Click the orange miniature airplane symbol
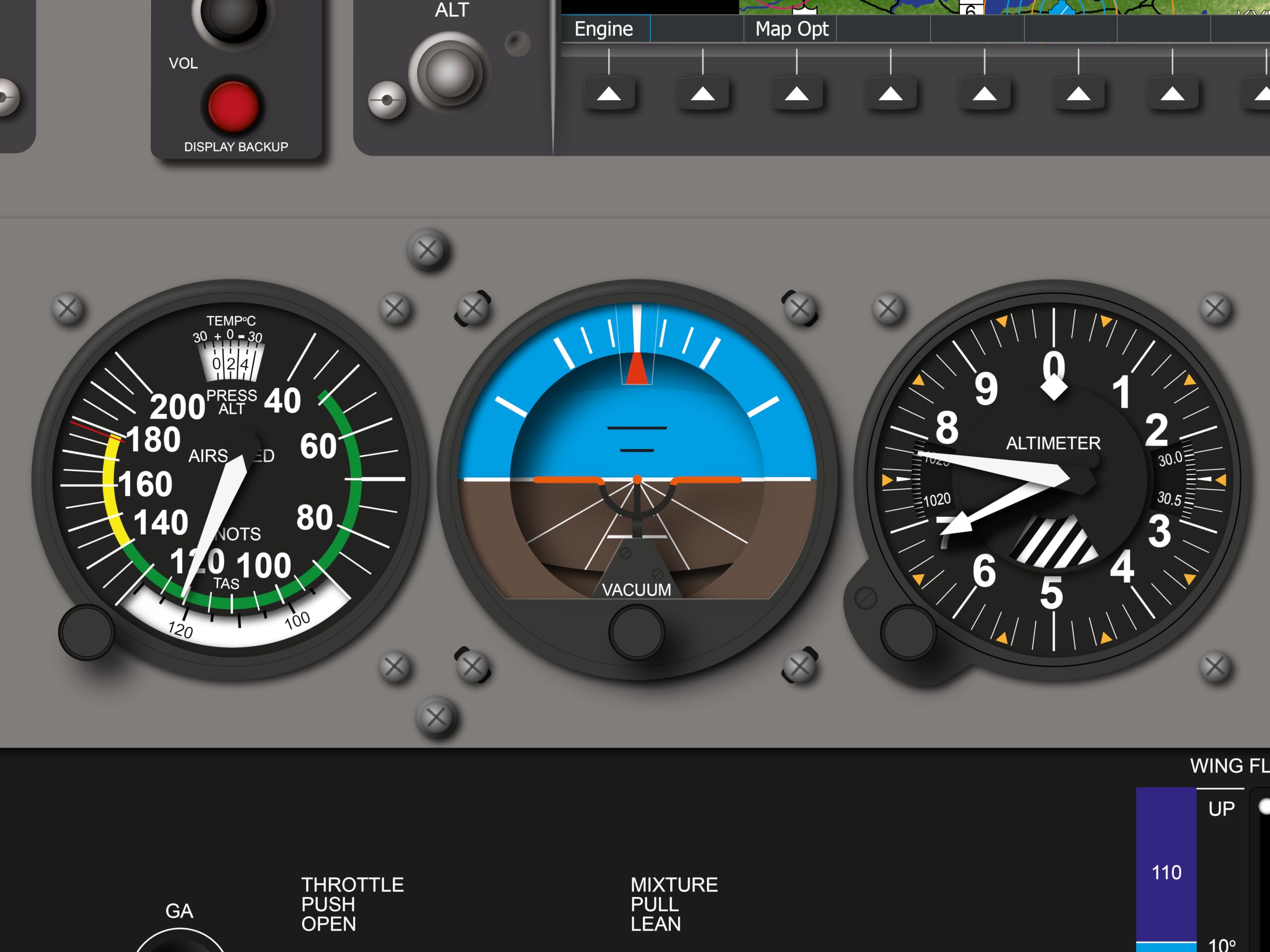 (x=636, y=480)
